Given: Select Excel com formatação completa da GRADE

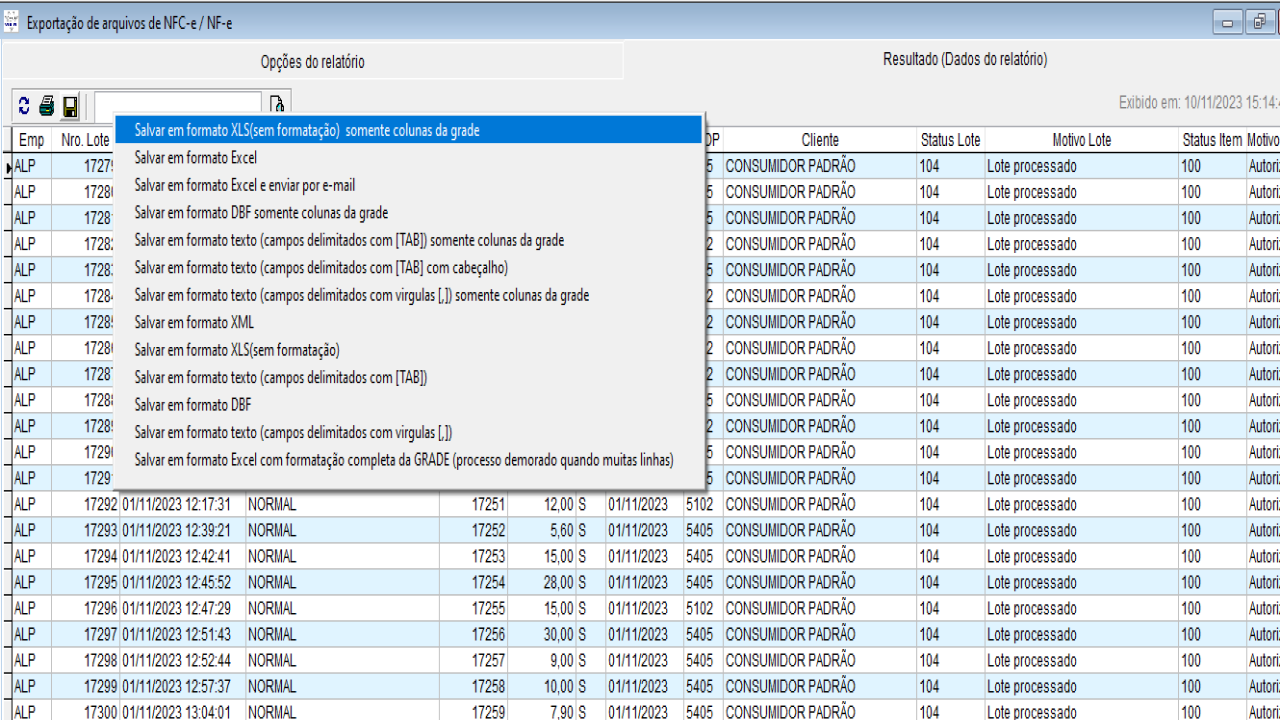Looking at the screenshot, I should (x=404, y=460).
